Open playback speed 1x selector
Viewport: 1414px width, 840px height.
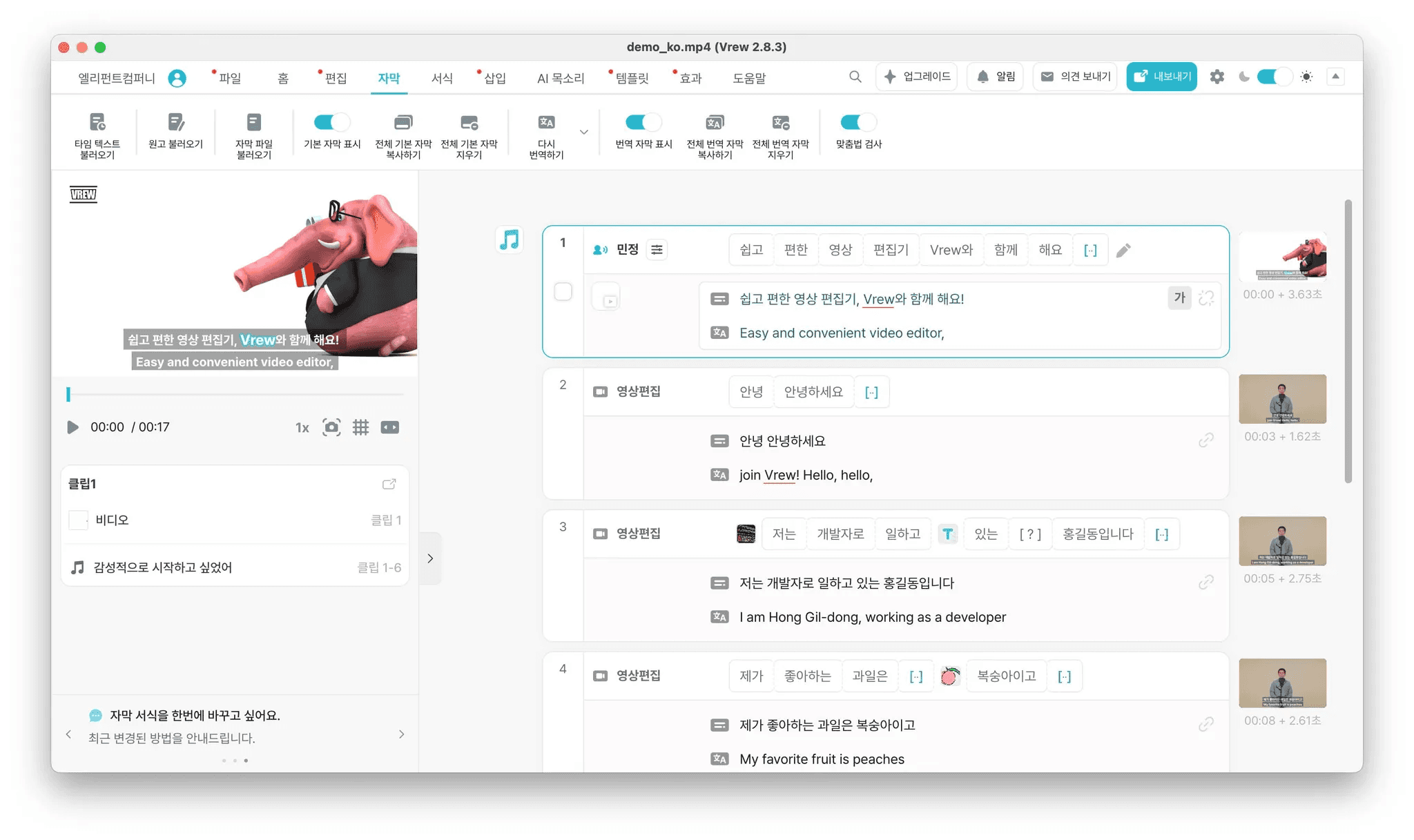tap(302, 428)
